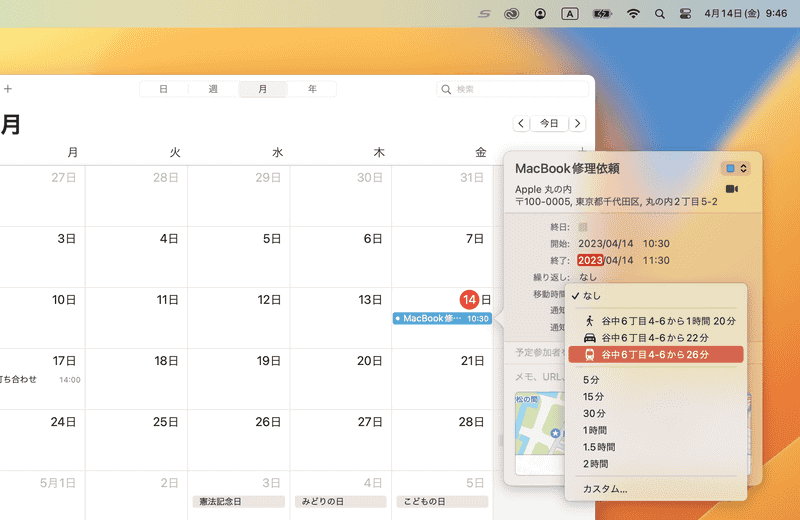Switch to the 日 day view tab
The image size is (800, 520).
[163, 89]
